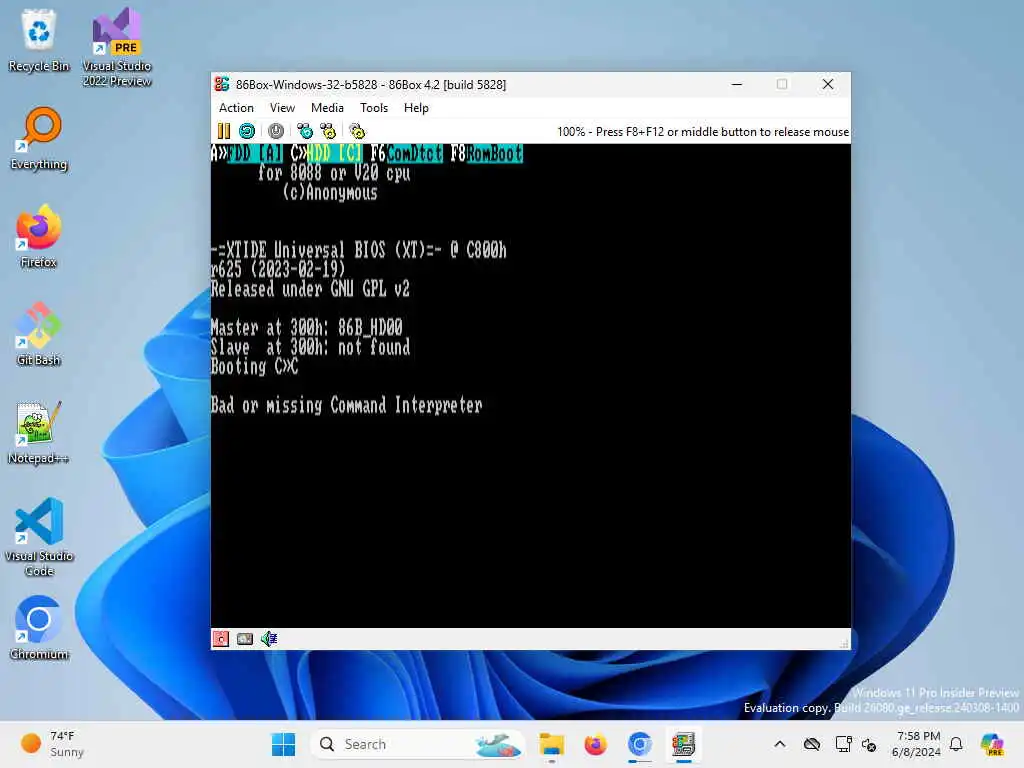Click the hard reset toolbar icon
This screenshot has width=1024, height=768.
pos(247,131)
